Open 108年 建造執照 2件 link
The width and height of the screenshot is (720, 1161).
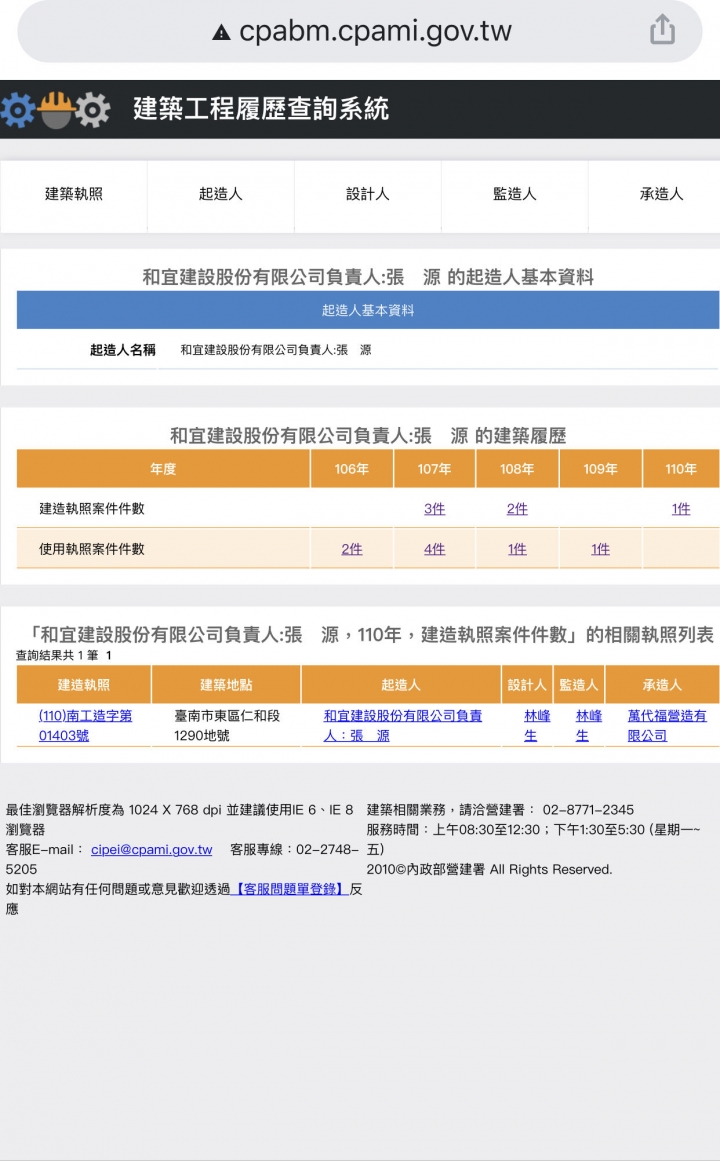(517, 509)
